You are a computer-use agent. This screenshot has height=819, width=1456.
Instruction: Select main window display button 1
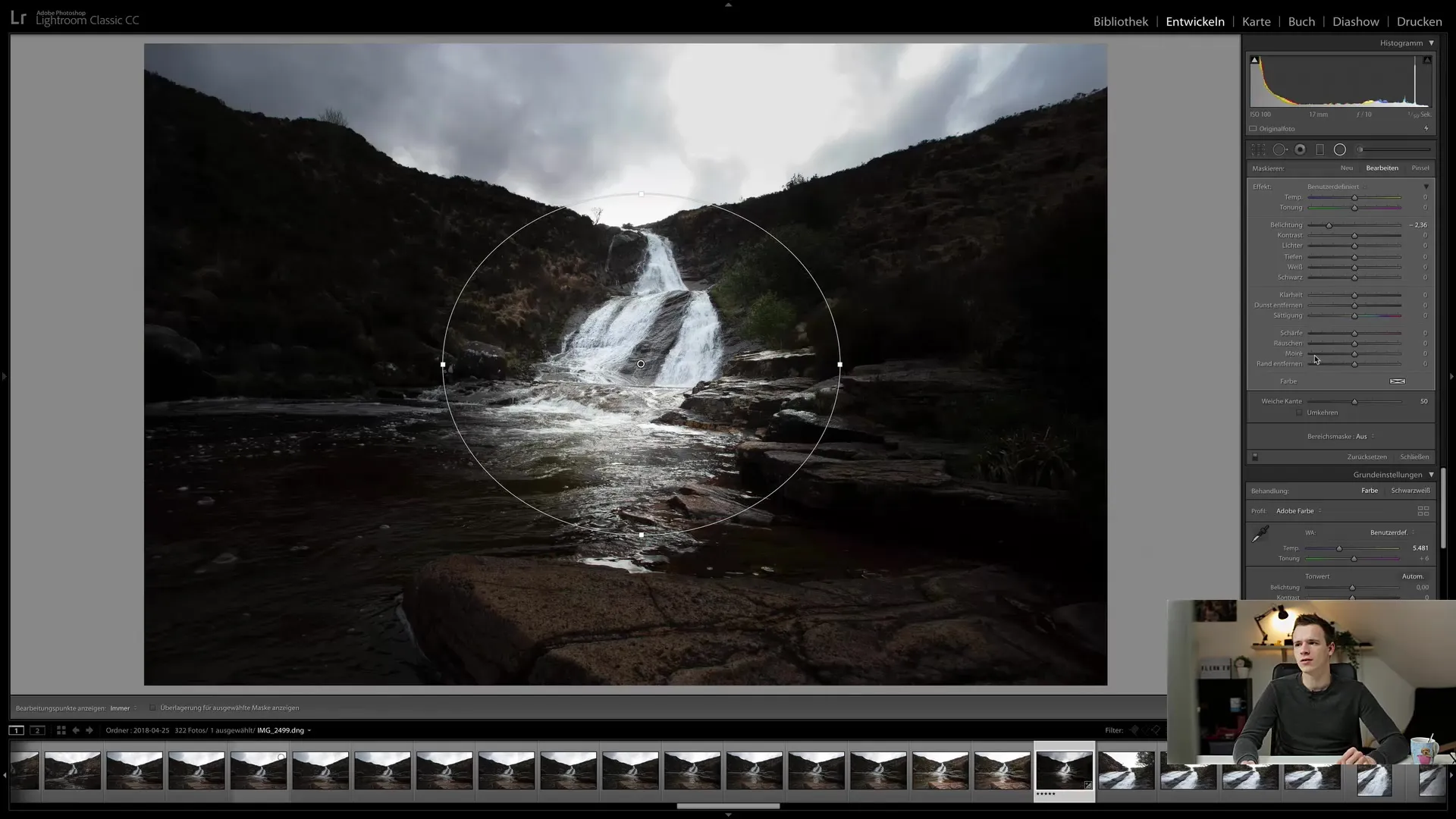[x=16, y=730]
